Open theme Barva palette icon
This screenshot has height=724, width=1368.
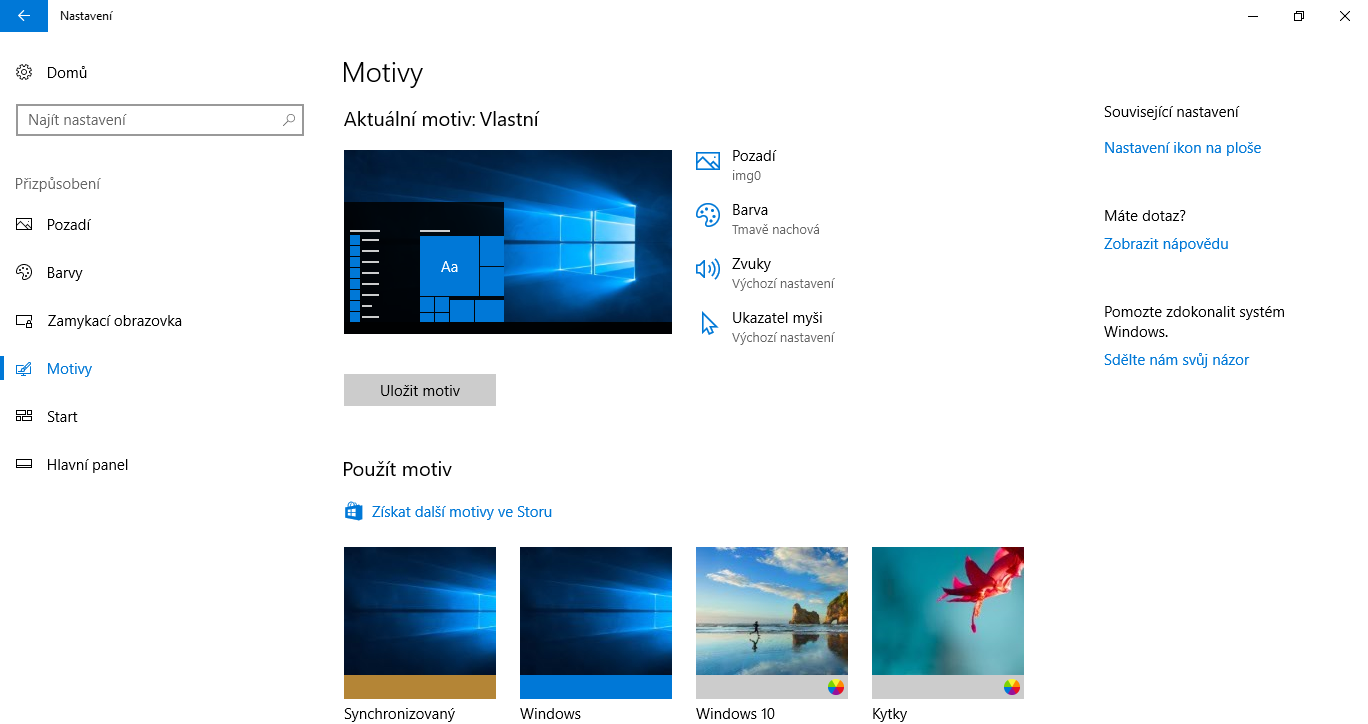tap(708, 215)
